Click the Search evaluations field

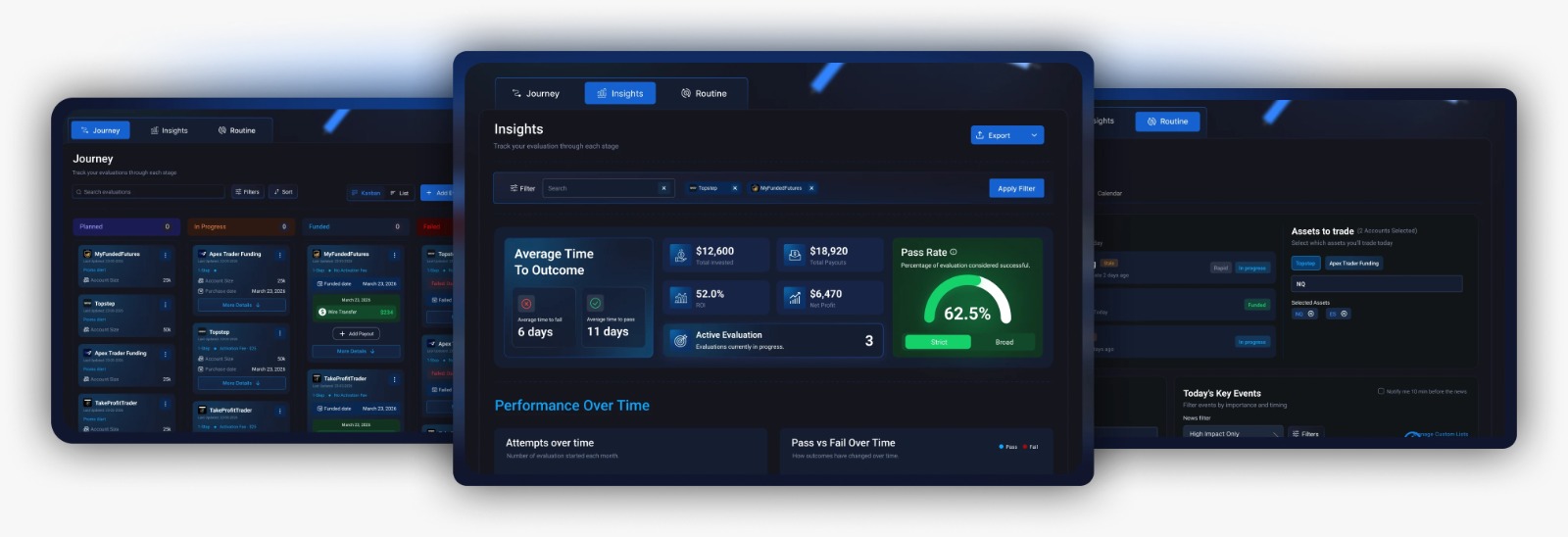click(x=148, y=192)
